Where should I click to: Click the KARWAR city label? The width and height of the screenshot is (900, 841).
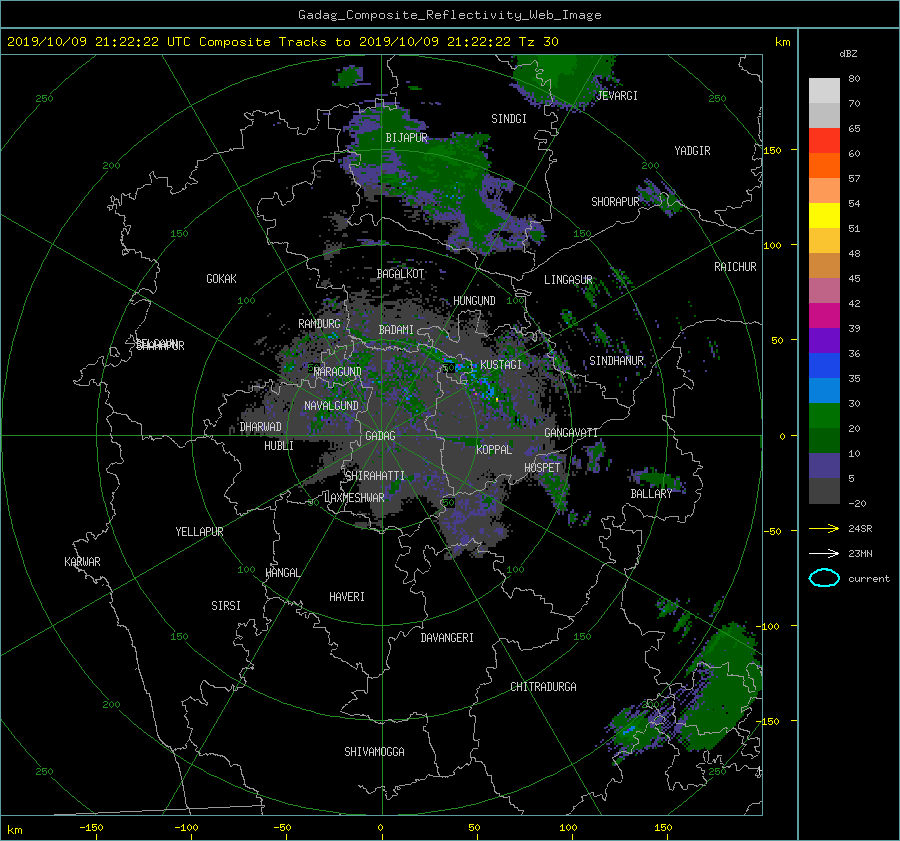[x=82, y=562]
